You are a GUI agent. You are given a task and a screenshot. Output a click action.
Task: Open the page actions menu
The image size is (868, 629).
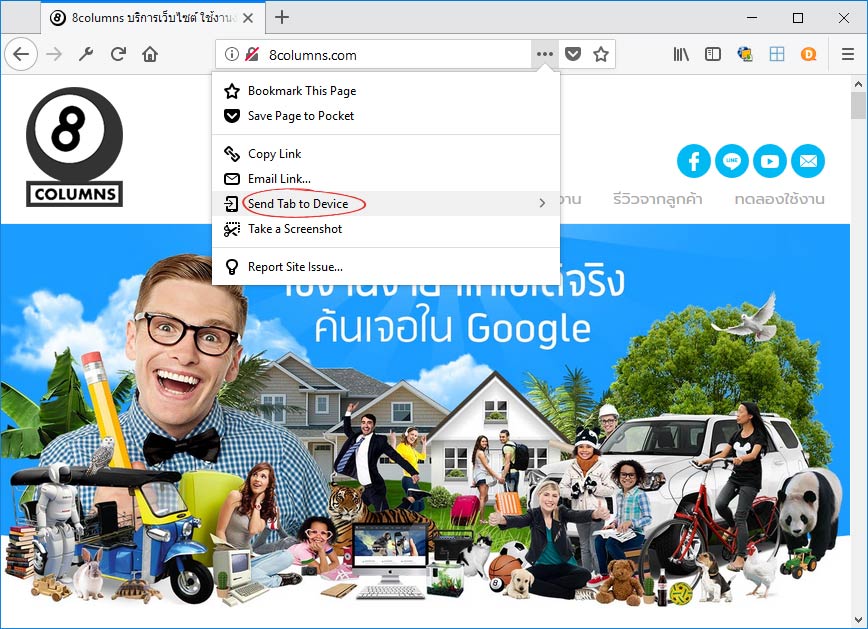click(x=544, y=55)
